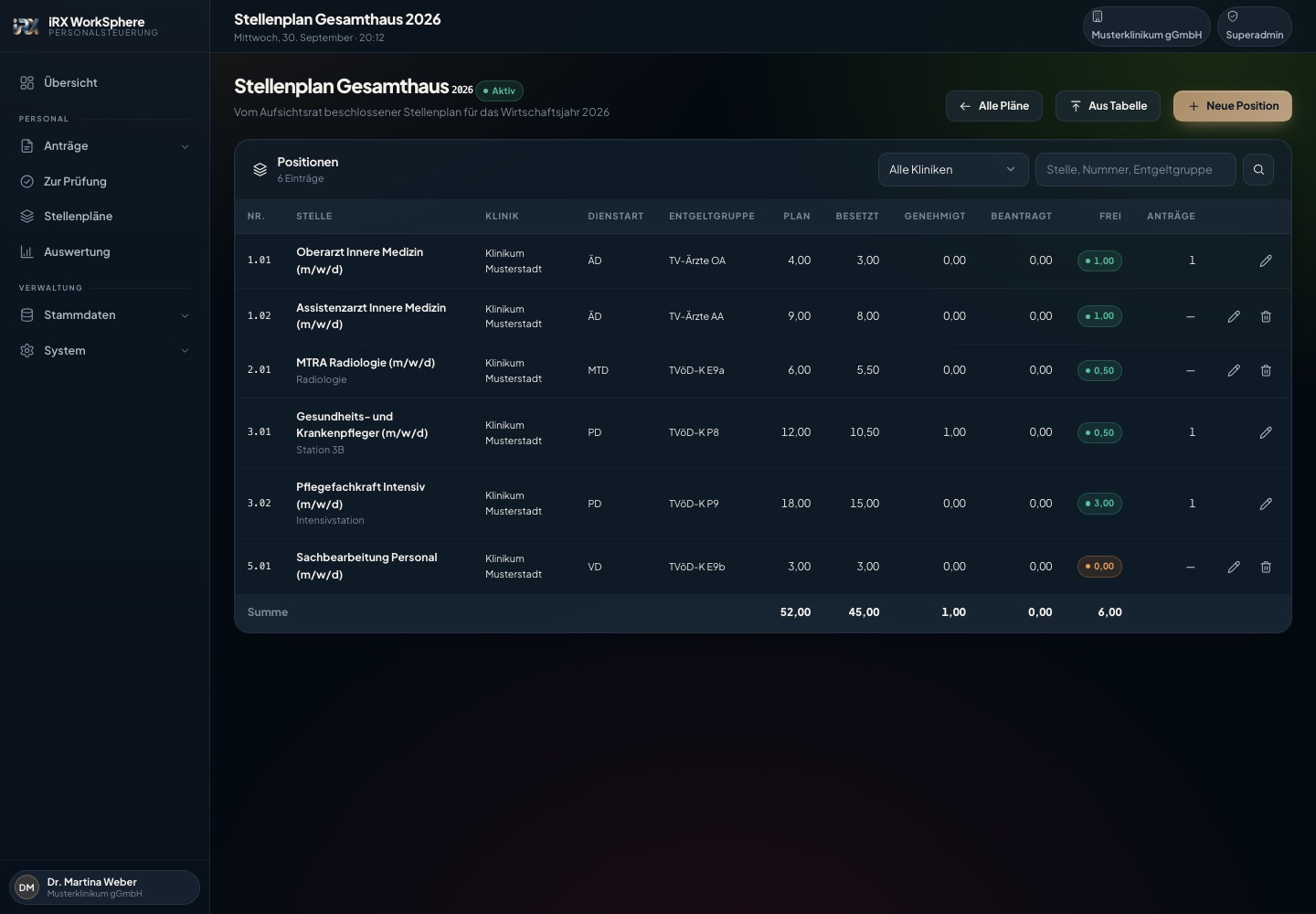Click the Entgeltgruppe column header
1316x914 pixels.
tap(712, 217)
